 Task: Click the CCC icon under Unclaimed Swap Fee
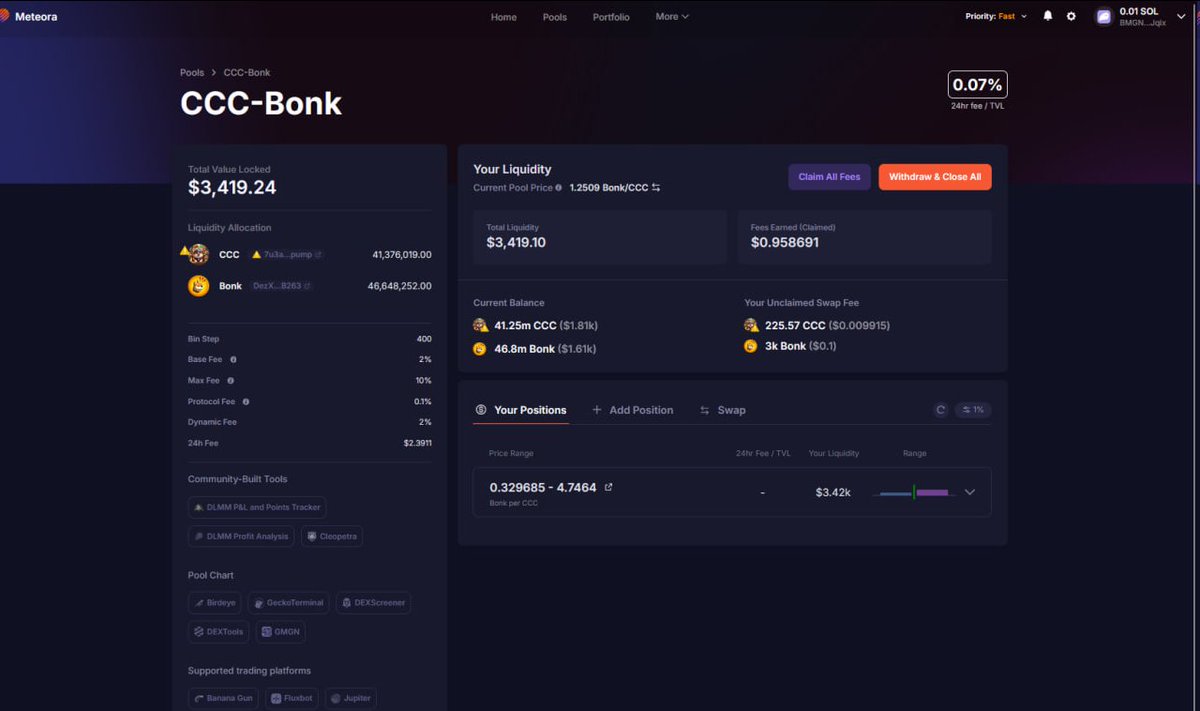(x=751, y=325)
